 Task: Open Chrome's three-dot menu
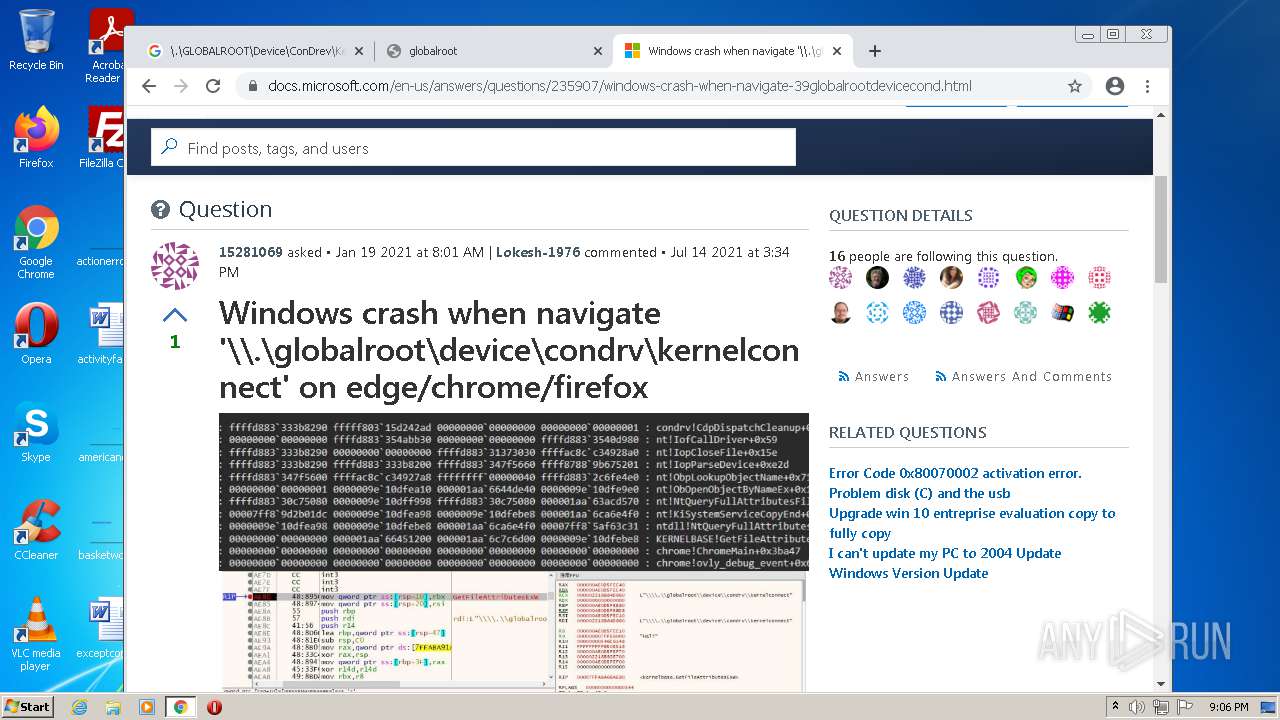pos(1147,86)
